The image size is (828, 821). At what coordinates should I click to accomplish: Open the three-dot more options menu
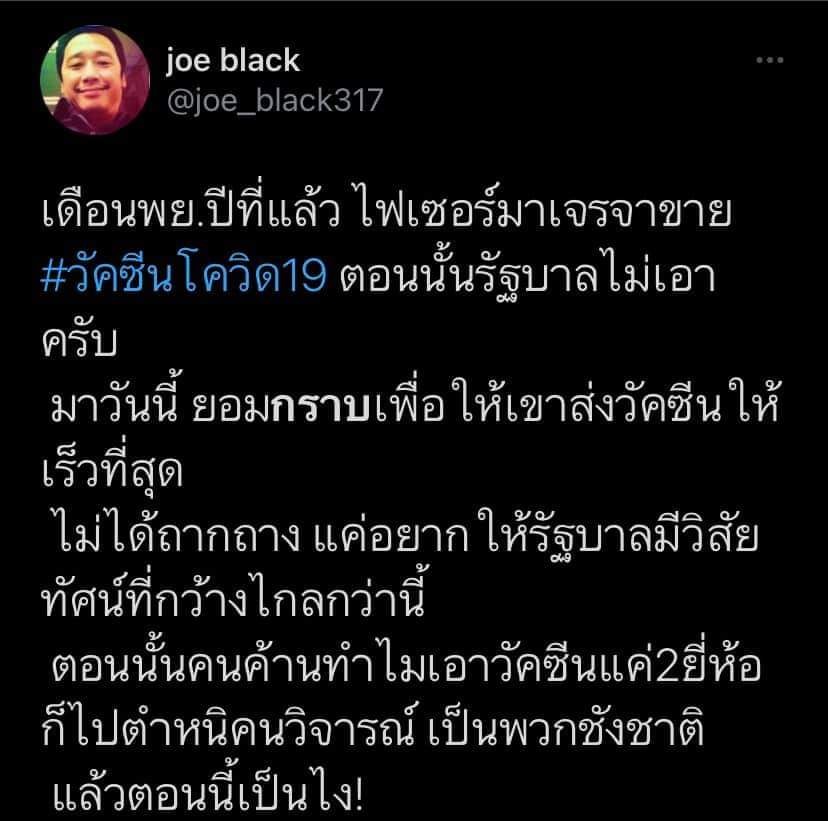(x=769, y=60)
